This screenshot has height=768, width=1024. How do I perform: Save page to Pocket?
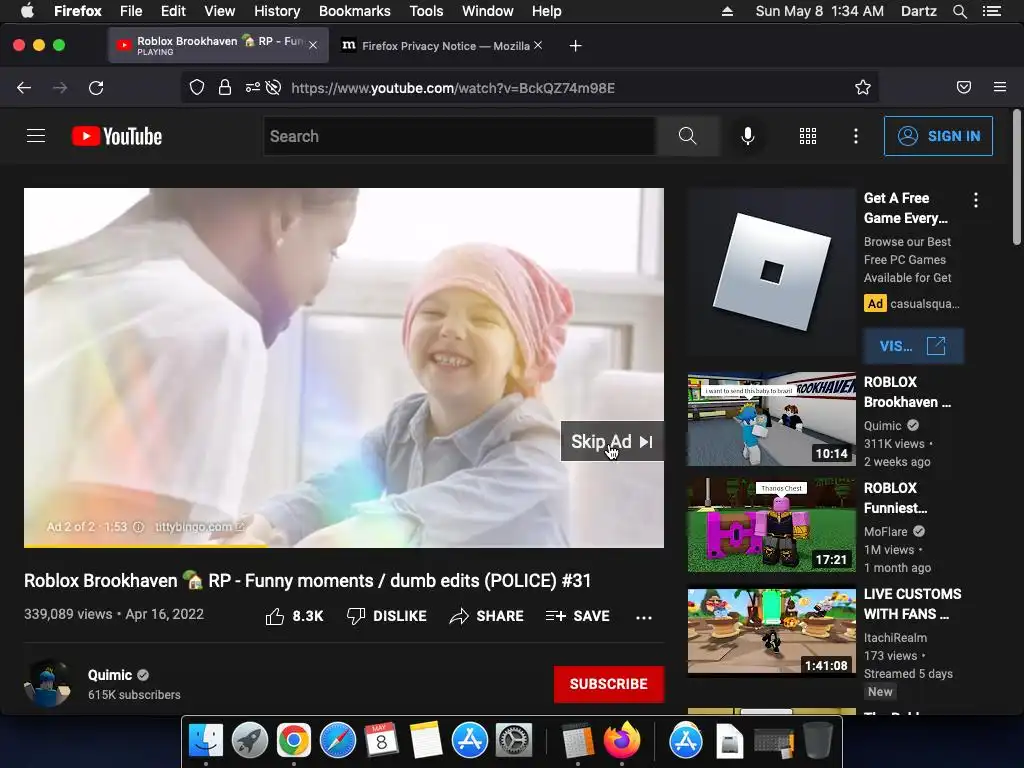[x=964, y=88]
